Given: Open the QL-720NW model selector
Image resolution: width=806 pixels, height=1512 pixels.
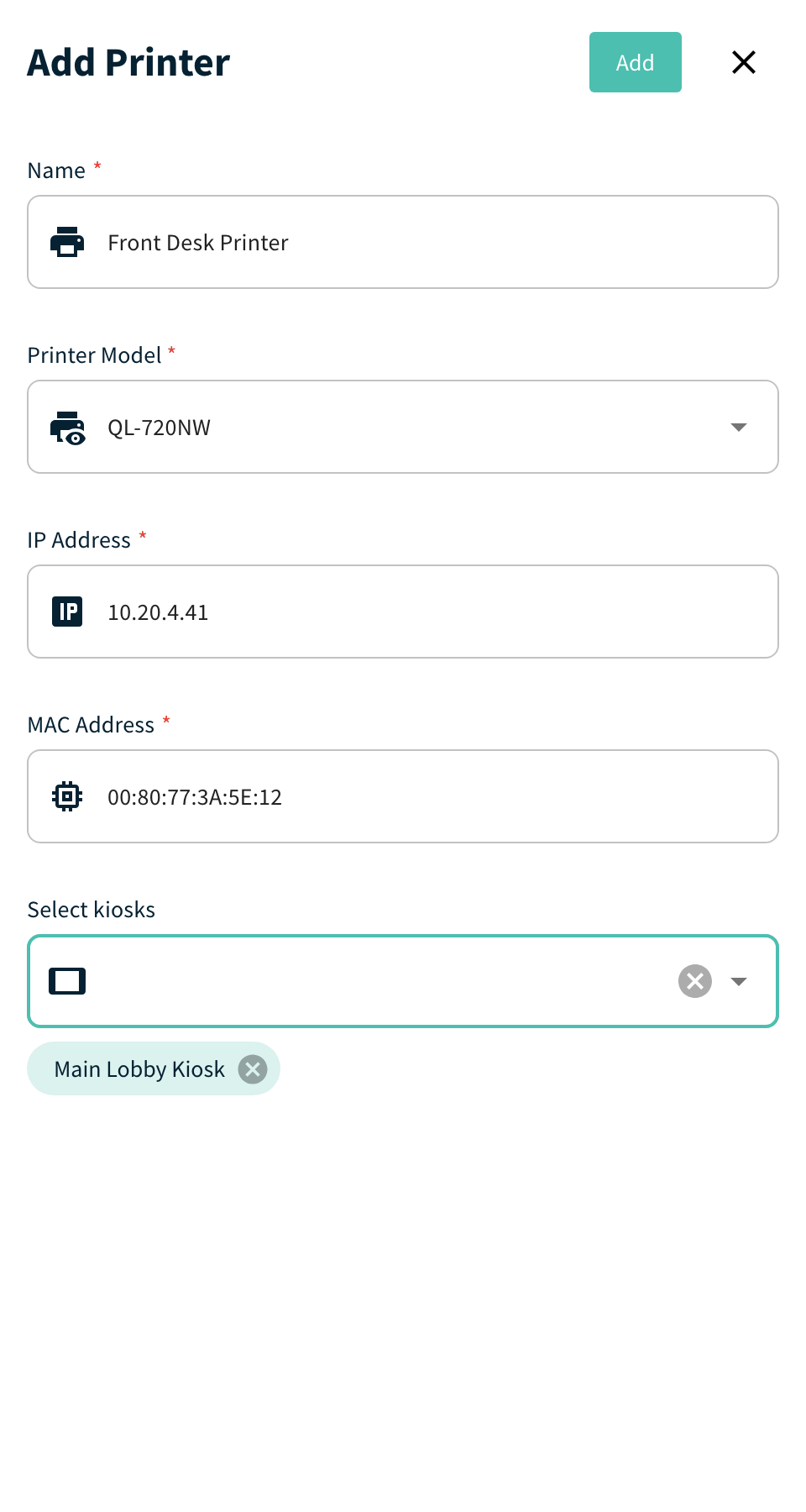Looking at the screenshot, I should 403,427.
